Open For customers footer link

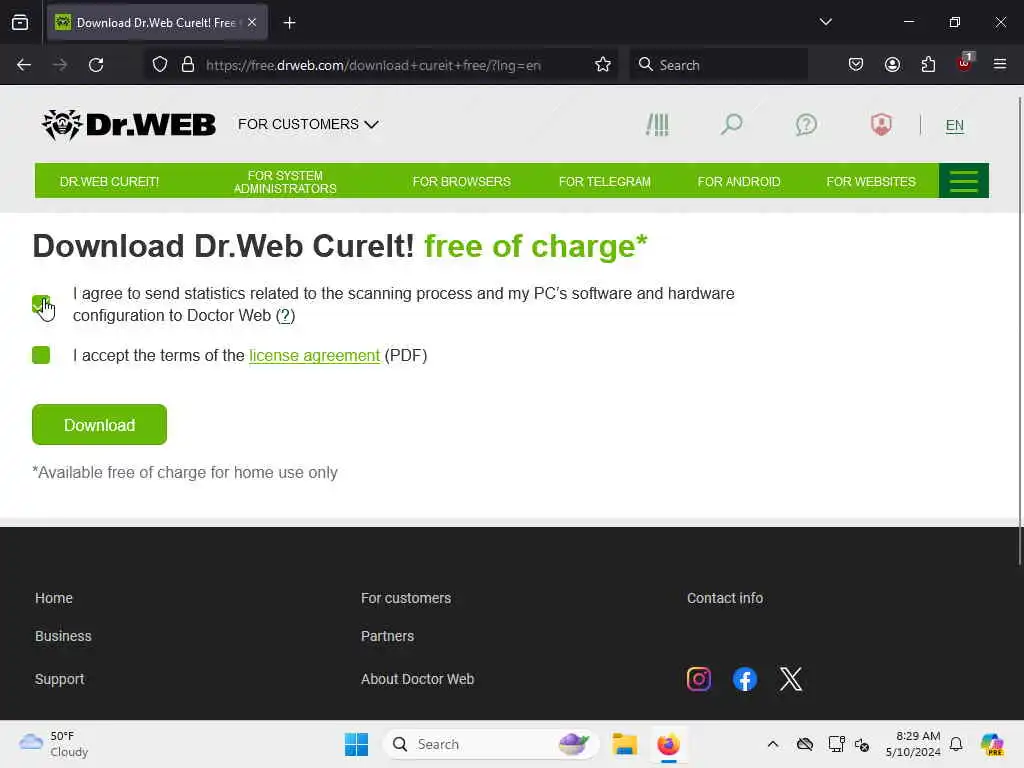(406, 598)
